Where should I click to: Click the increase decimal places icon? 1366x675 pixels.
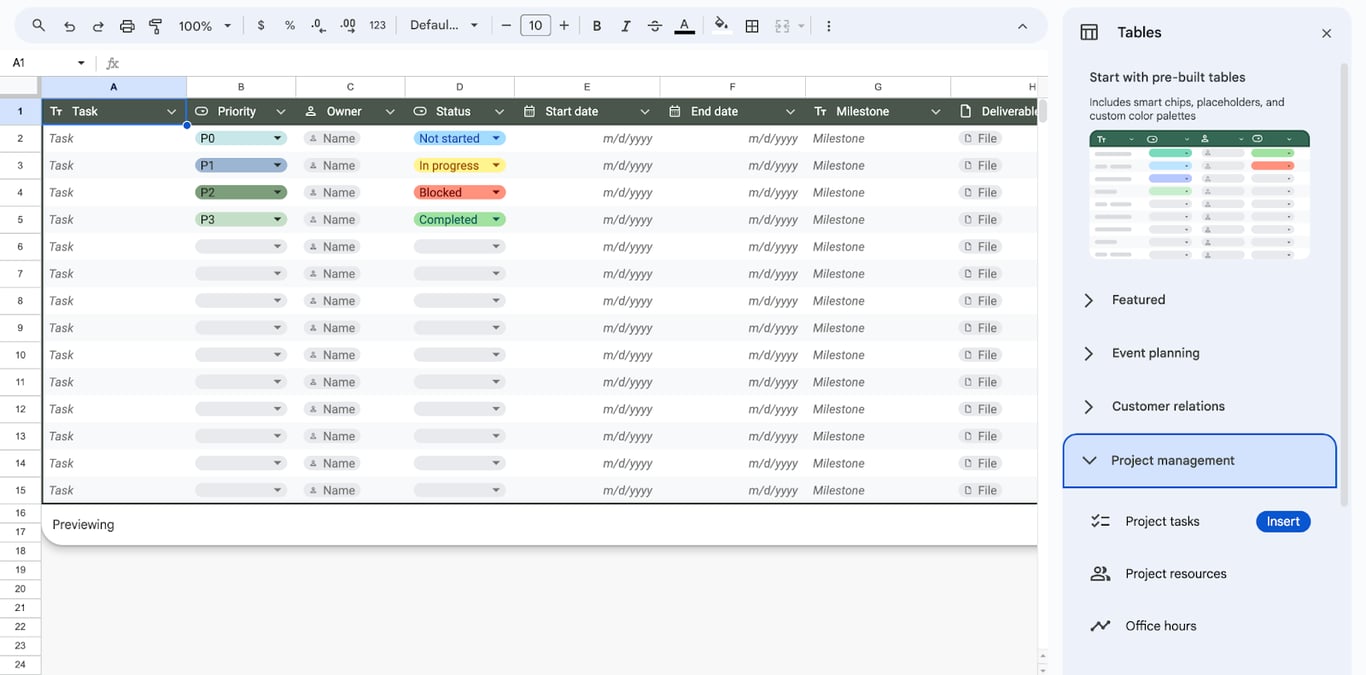[x=348, y=26]
